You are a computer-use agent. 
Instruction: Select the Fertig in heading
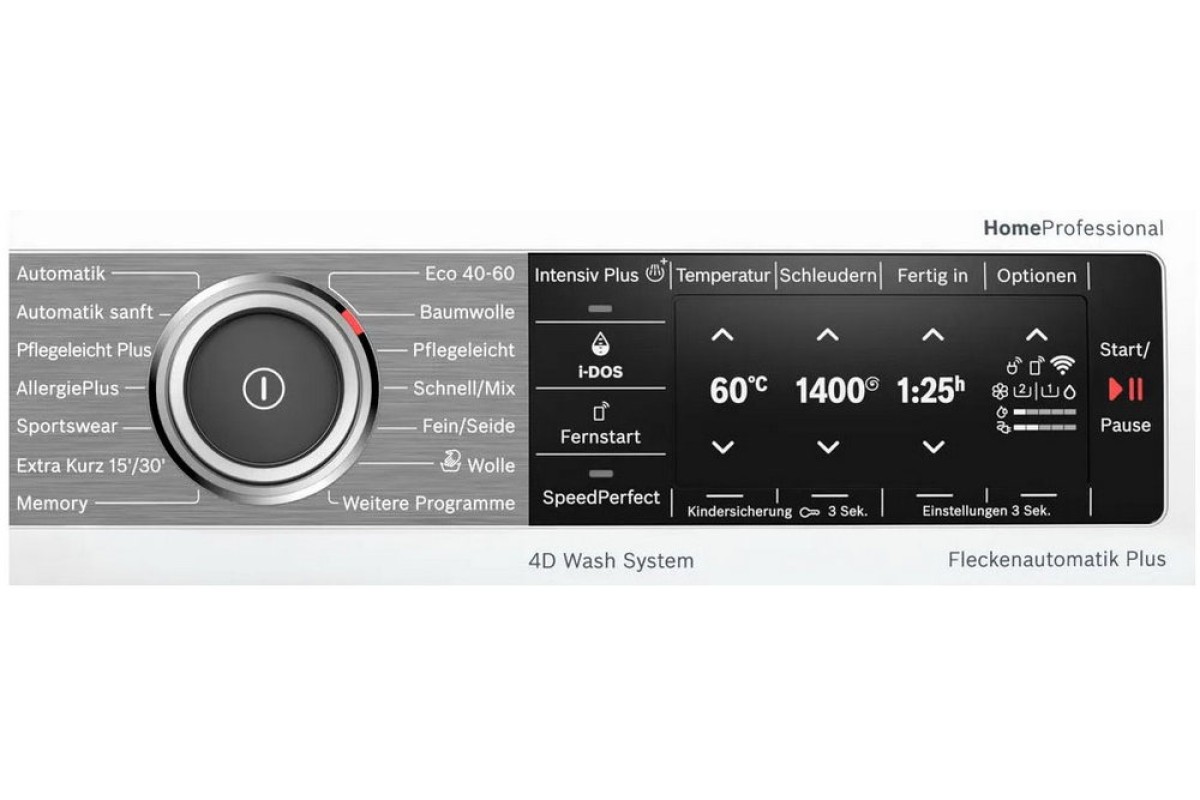click(932, 275)
